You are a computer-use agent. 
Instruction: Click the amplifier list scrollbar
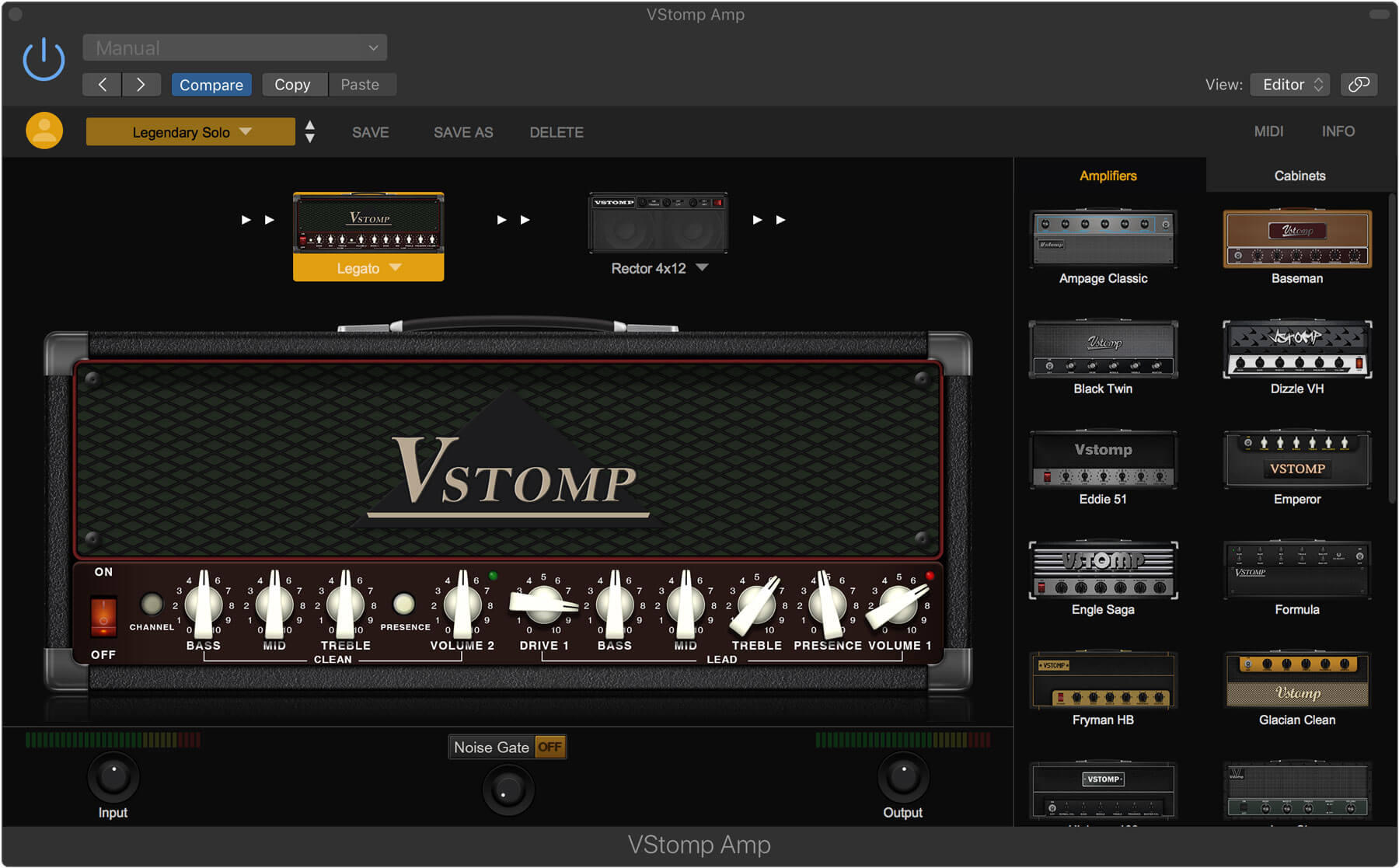point(1392,347)
